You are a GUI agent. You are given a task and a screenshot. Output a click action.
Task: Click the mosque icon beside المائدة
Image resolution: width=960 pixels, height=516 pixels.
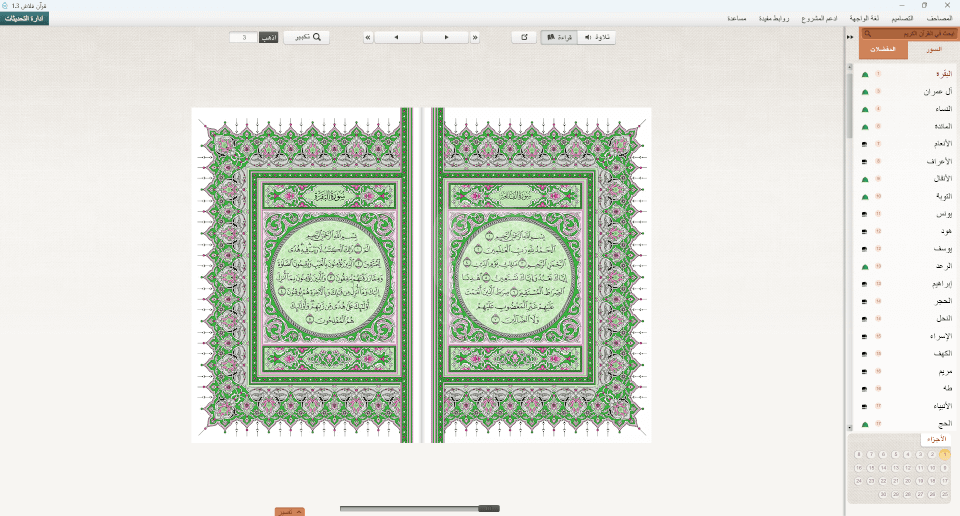coord(865,127)
